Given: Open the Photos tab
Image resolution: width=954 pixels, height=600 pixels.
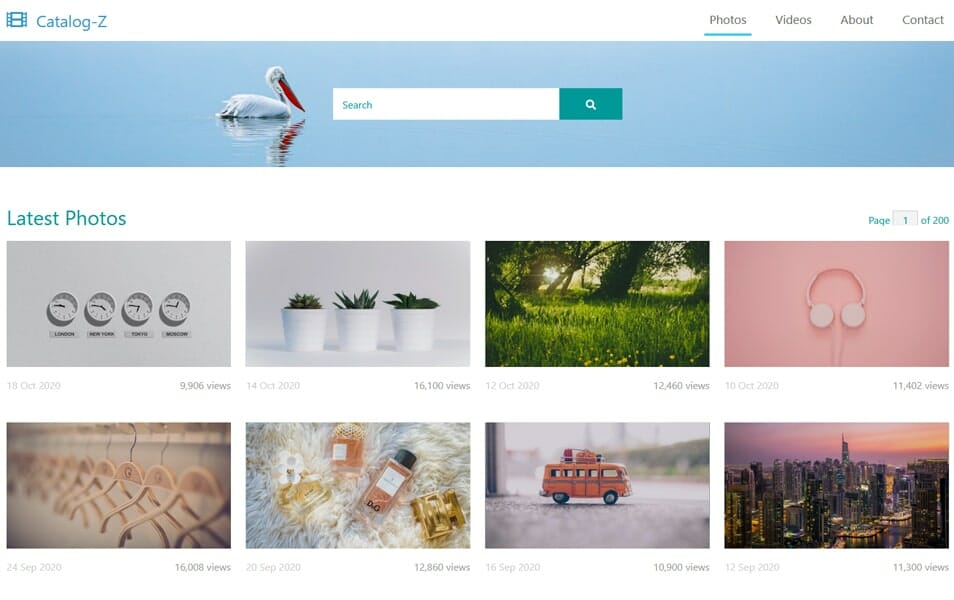Looking at the screenshot, I should [x=727, y=20].
